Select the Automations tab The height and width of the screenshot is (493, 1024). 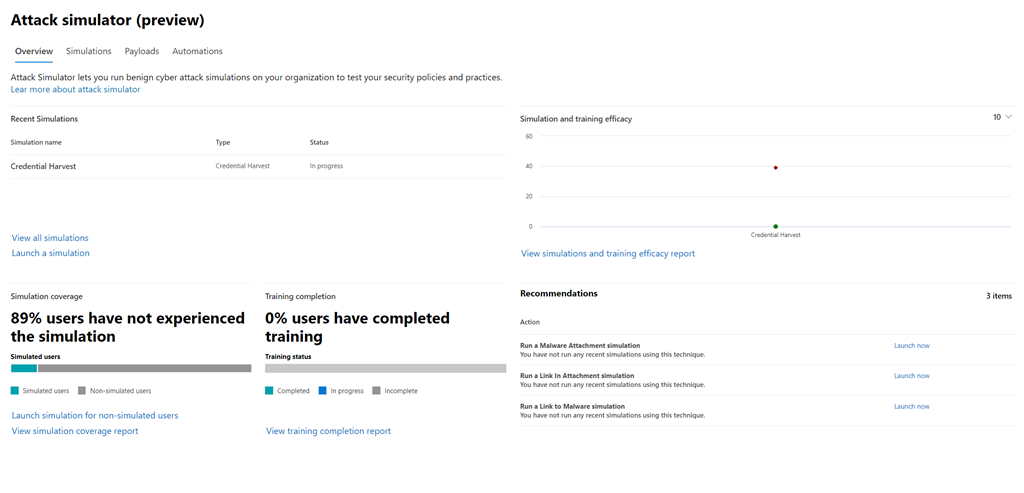(x=197, y=51)
